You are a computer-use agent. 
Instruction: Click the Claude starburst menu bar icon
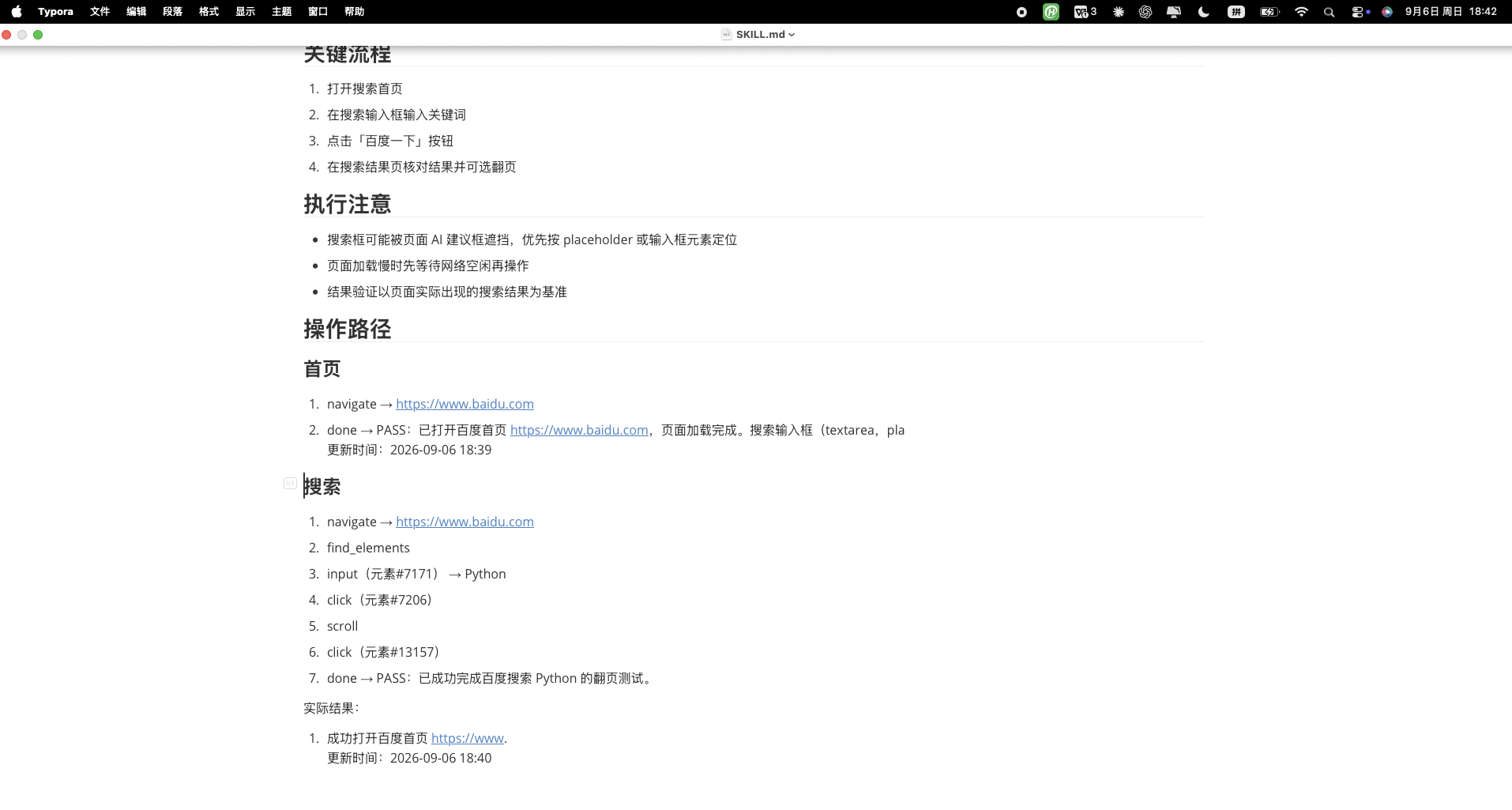pos(1119,12)
